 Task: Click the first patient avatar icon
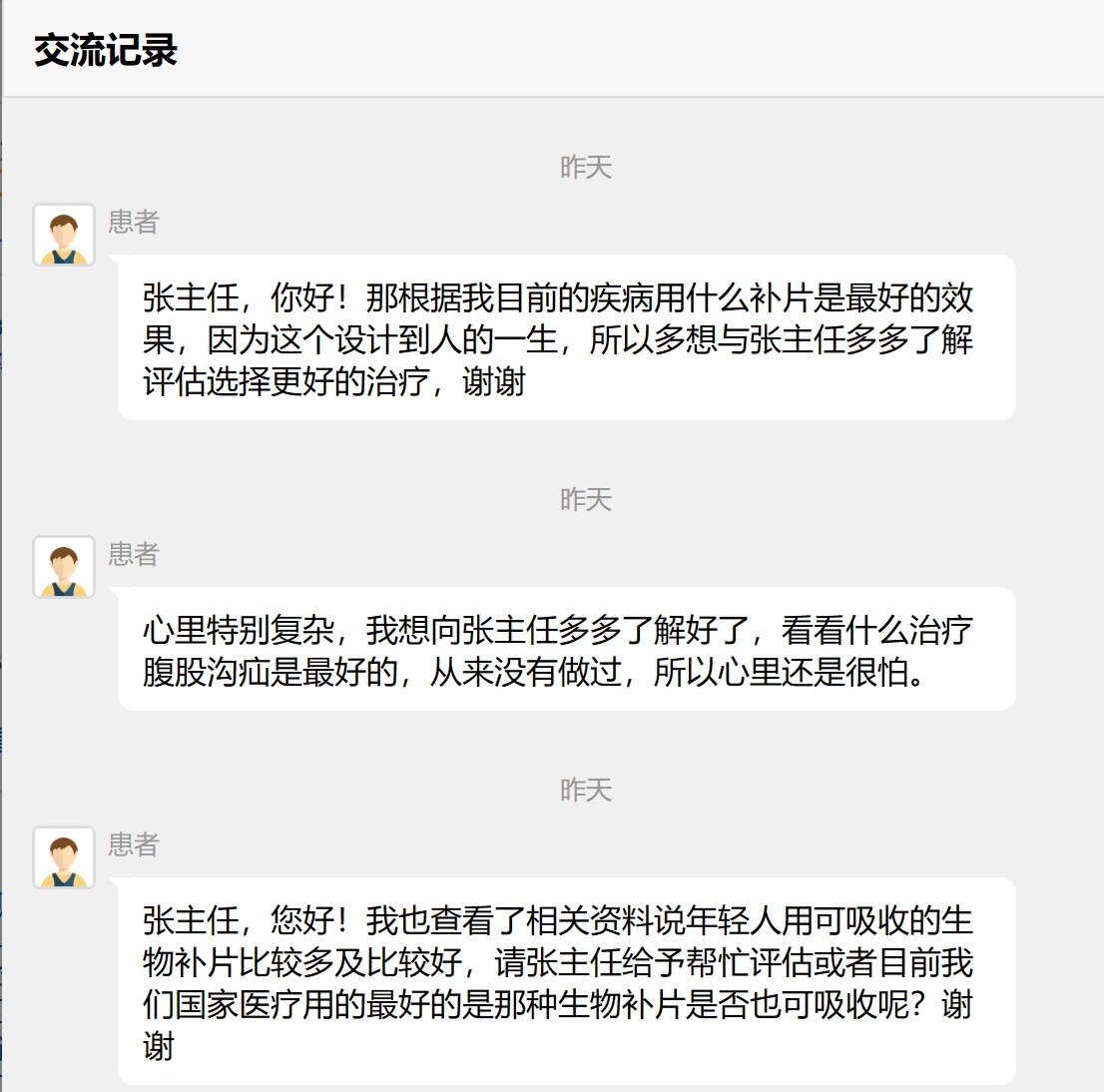(x=64, y=236)
